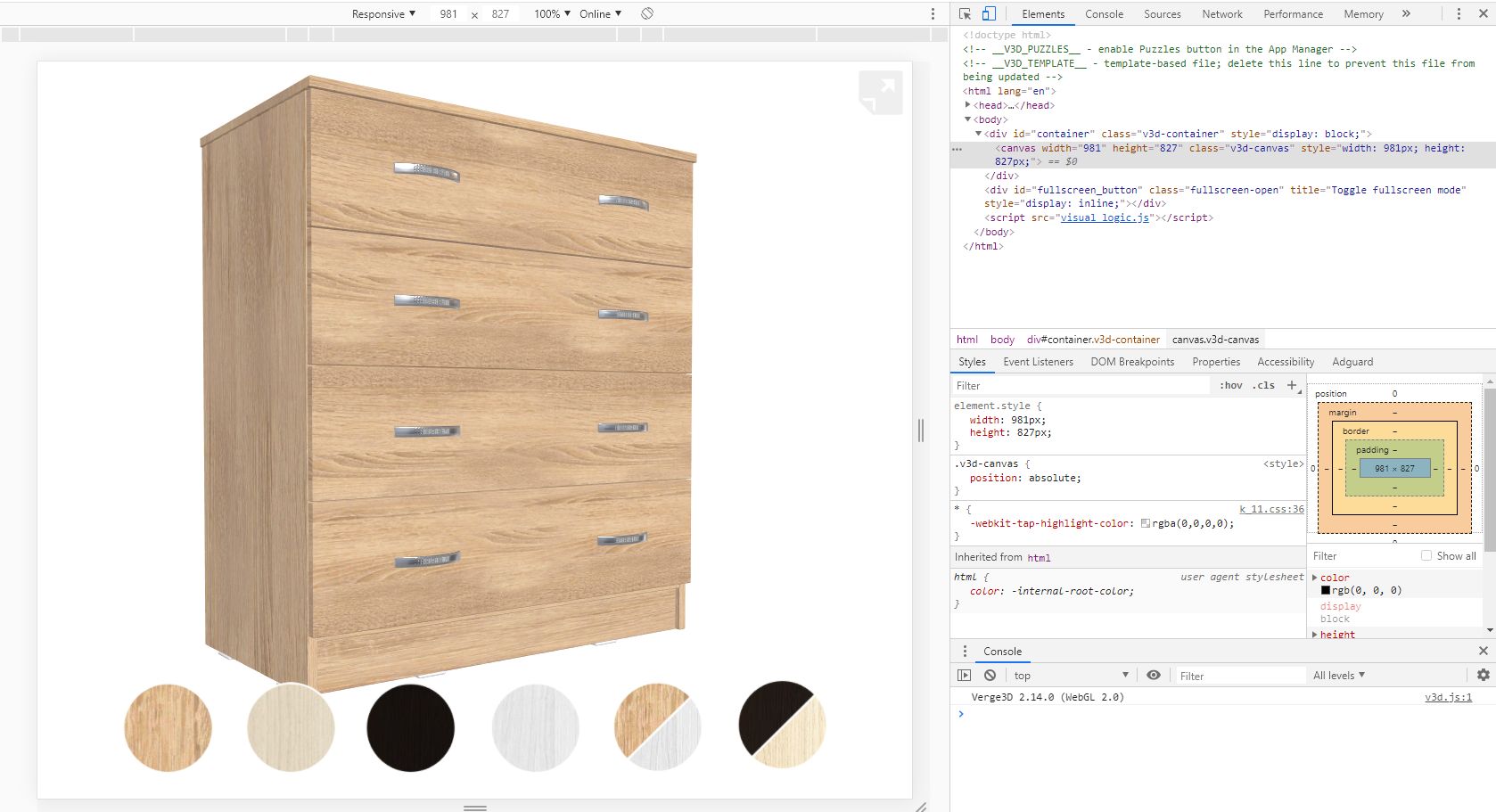The image size is (1496, 812).
Task: Expand the head element node
Action: coord(967,105)
